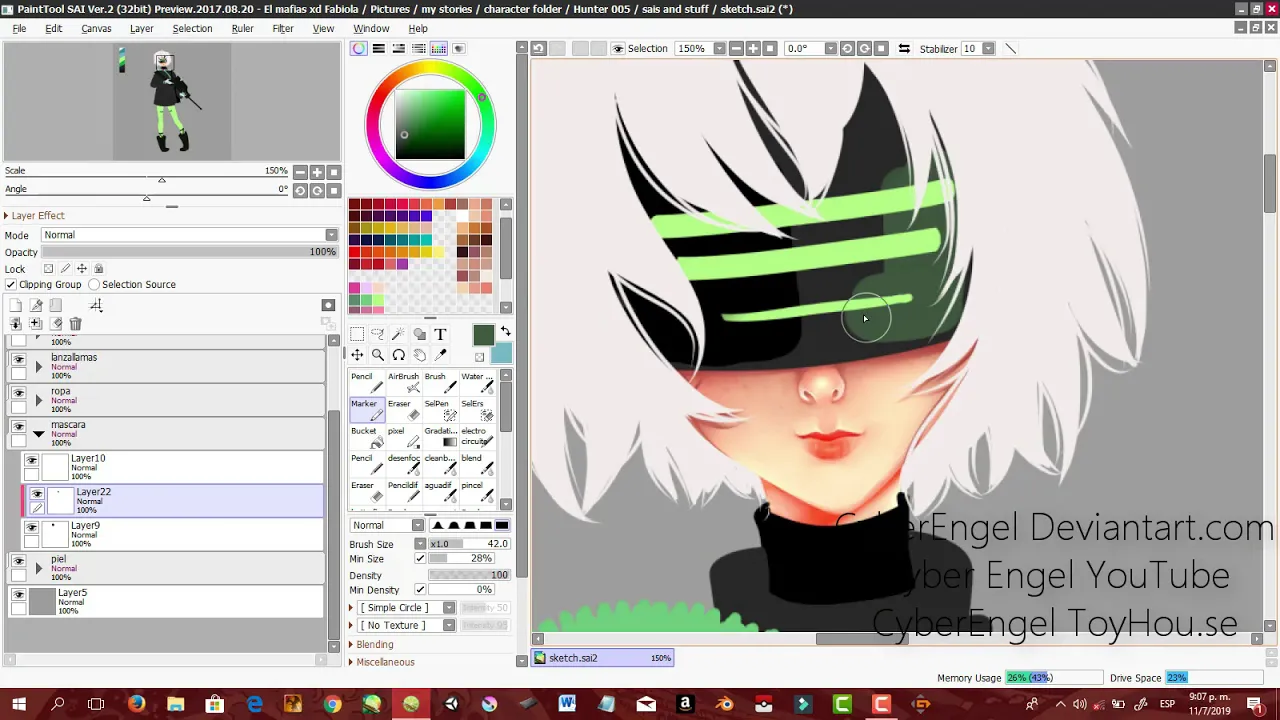Toggle the Min Density checkbox
1280x720 pixels.
pos(420,590)
